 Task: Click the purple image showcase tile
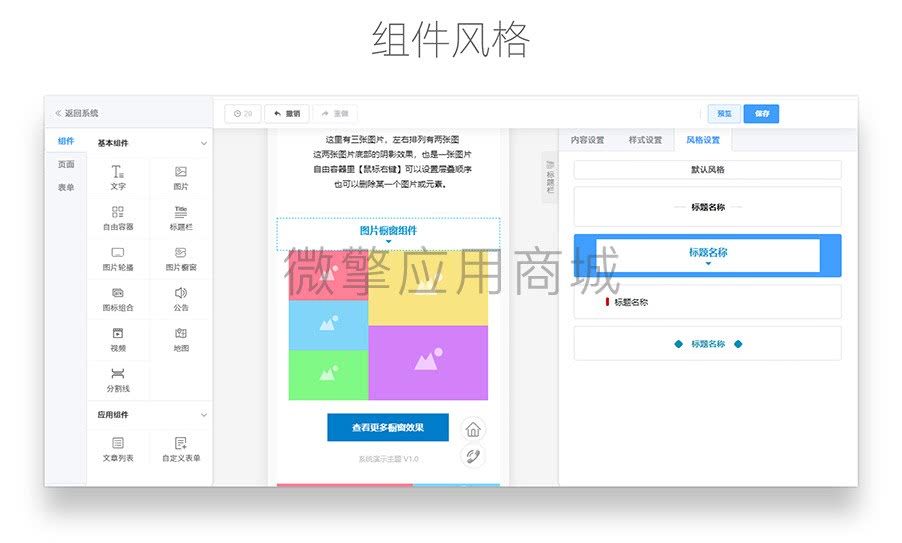pos(428,362)
